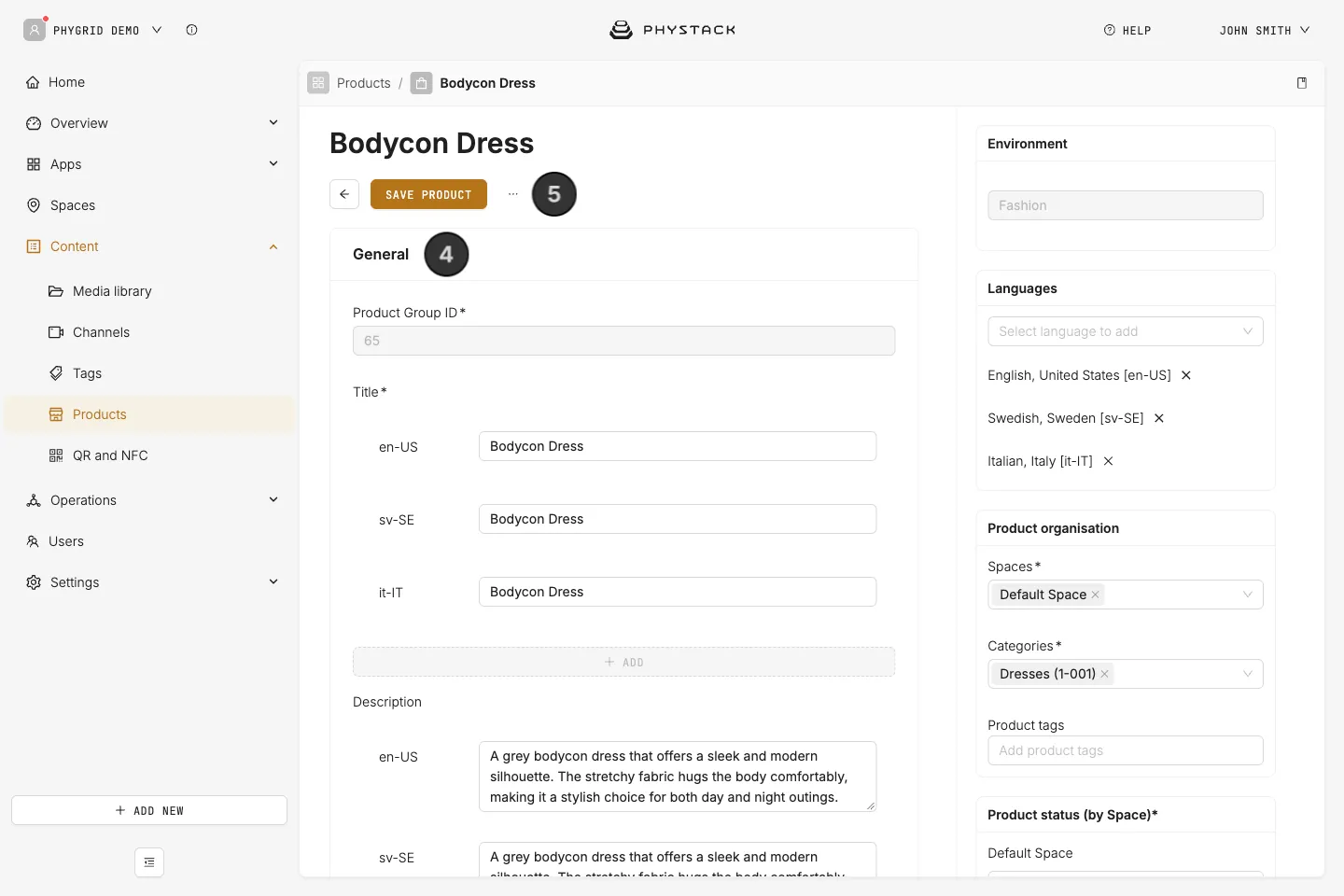The image size is (1344, 896).
Task: Remove Italian, Italy language
Action: [x=1108, y=461]
